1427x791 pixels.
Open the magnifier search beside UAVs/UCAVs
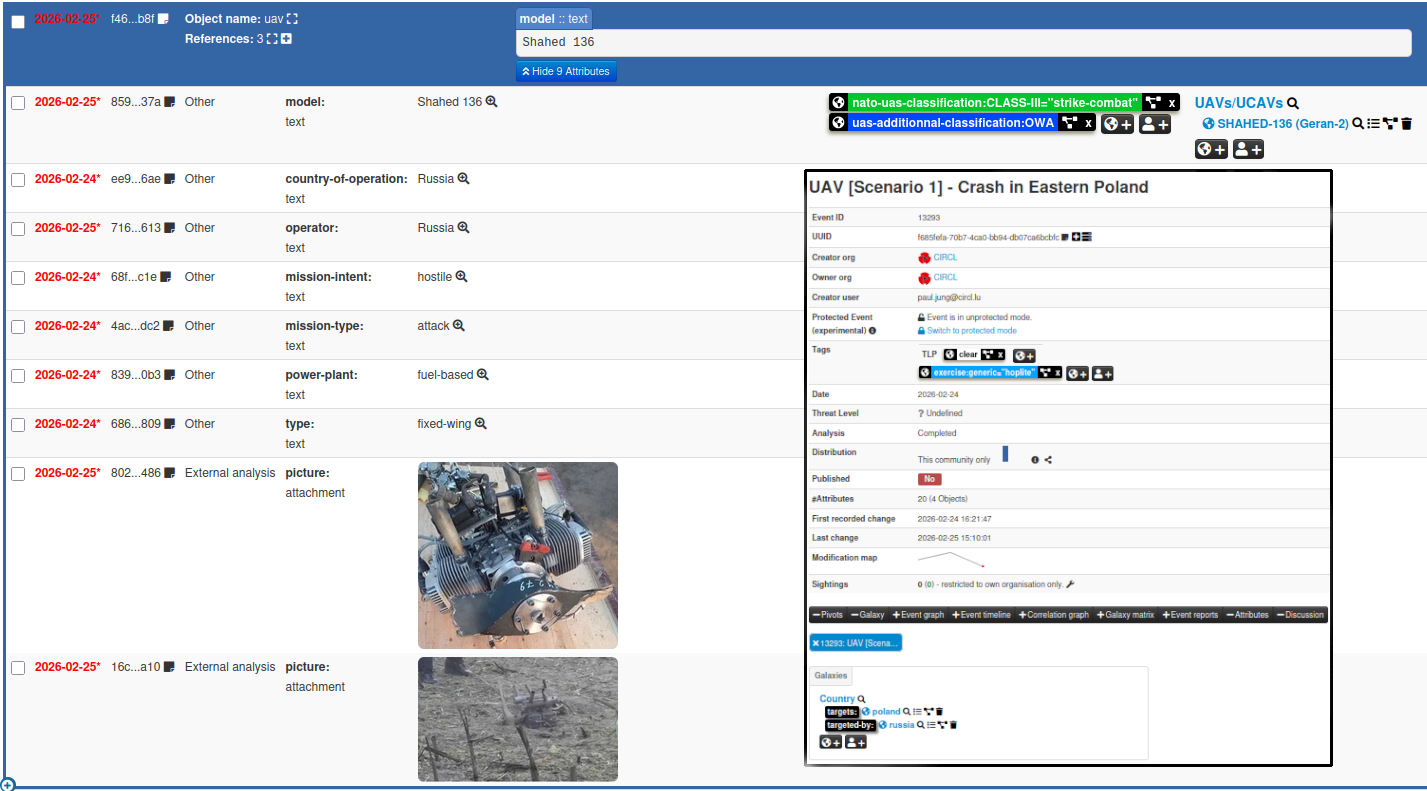[1292, 103]
